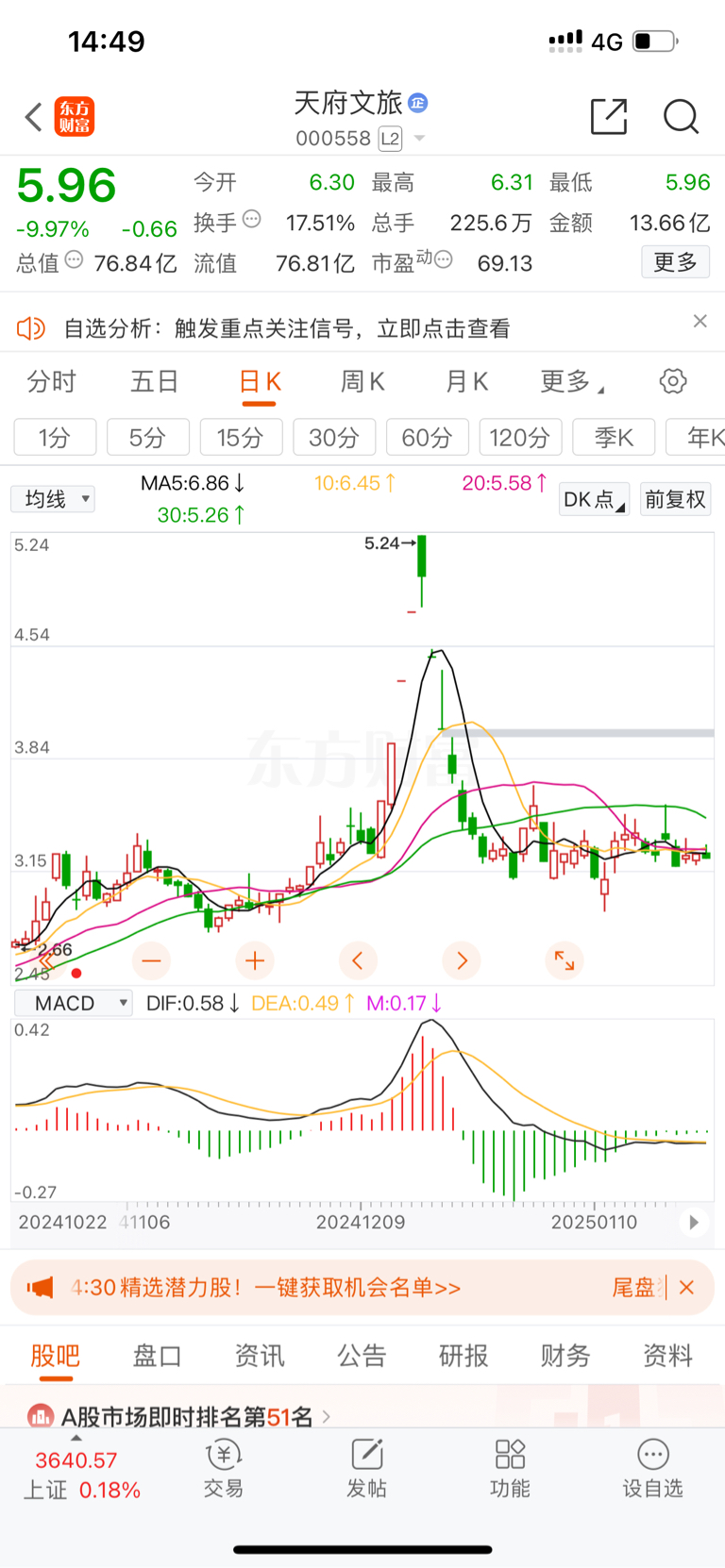This screenshot has width=725, height=1568.
Task: Open the MACD indicator dropdown
Action: [73, 1003]
